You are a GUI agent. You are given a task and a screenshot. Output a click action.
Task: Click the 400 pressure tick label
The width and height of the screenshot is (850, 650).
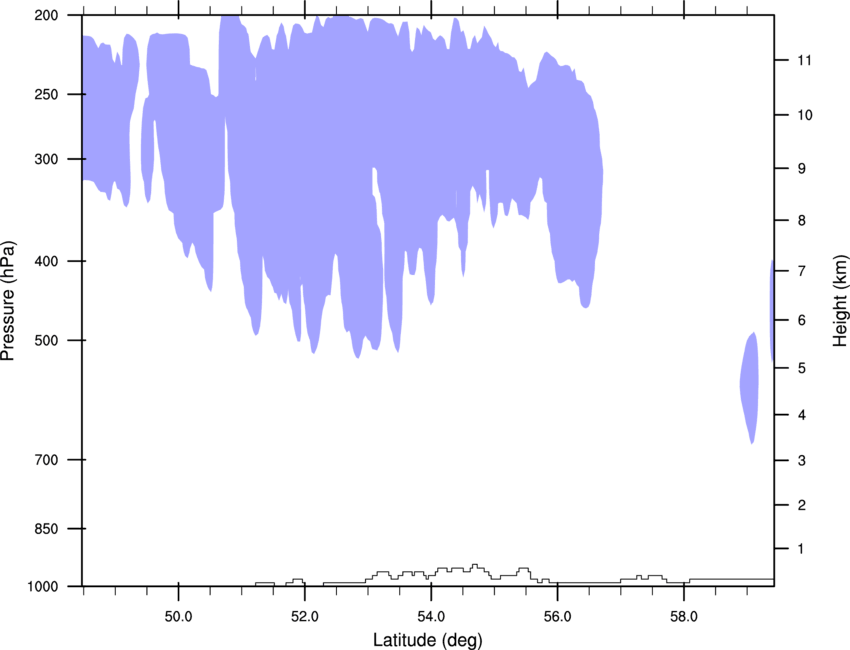[x=46, y=261]
